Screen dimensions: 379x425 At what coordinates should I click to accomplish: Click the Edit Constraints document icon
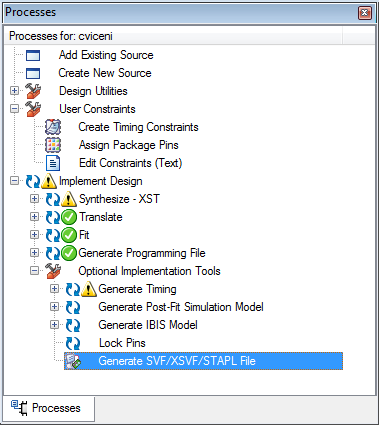(x=53, y=163)
